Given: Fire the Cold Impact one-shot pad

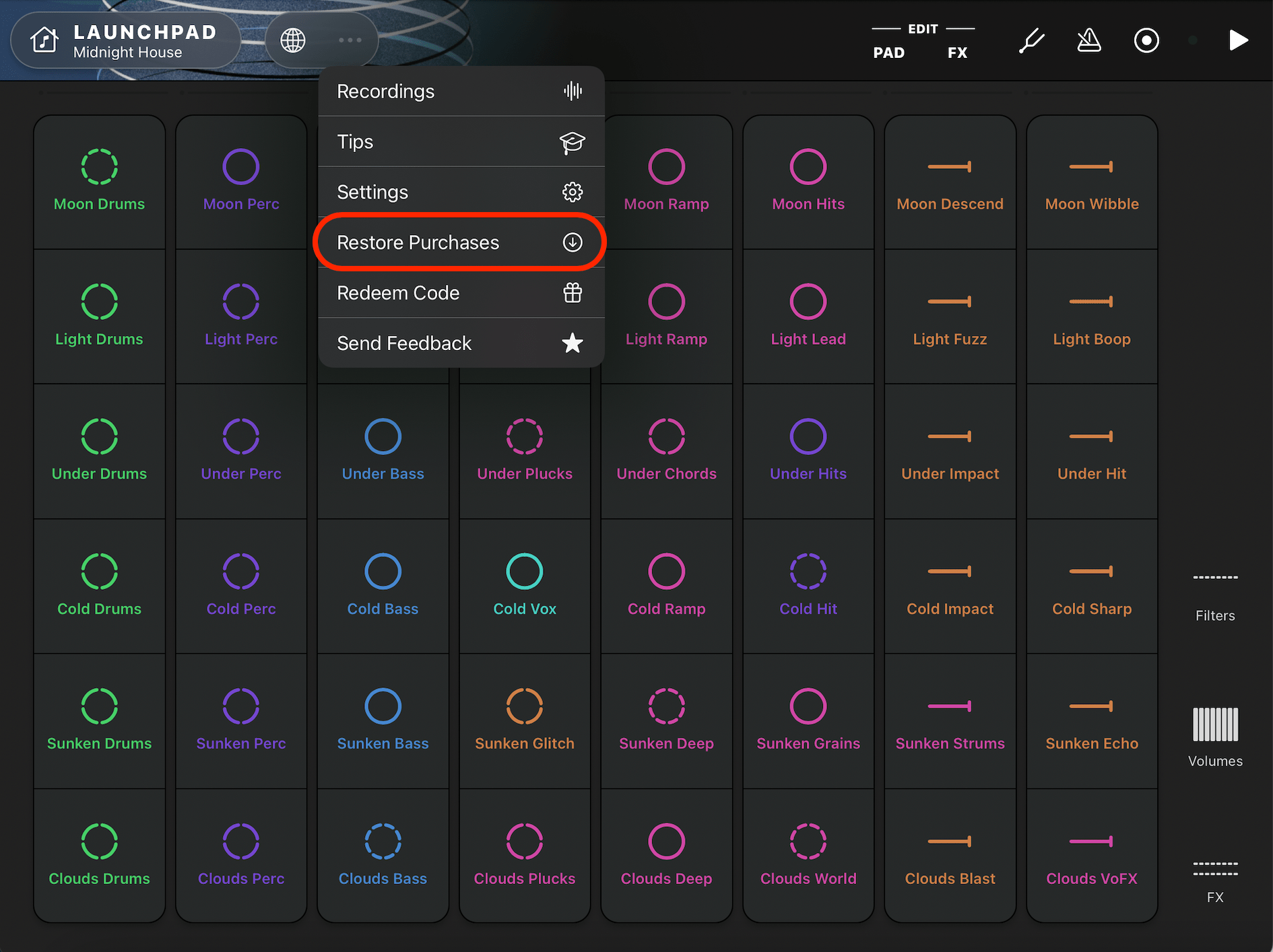Looking at the screenshot, I should (950, 586).
